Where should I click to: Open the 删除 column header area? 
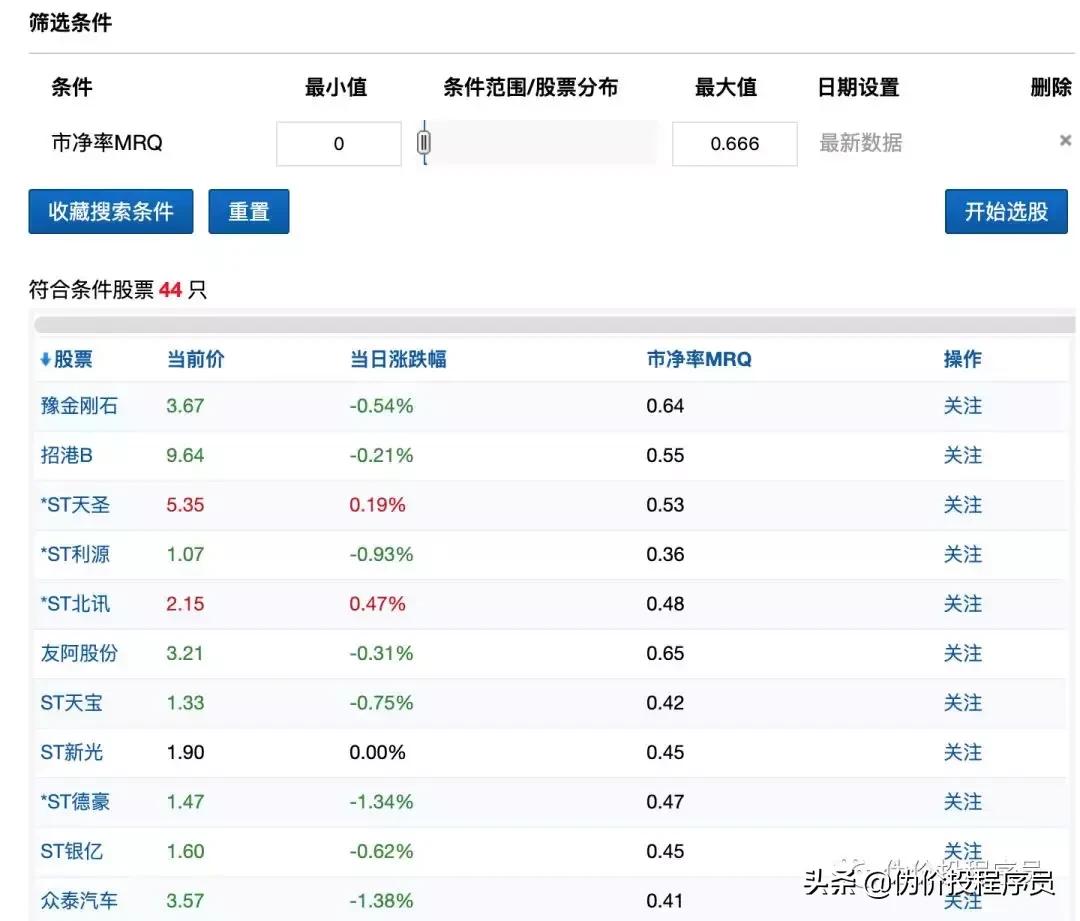click(1052, 87)
